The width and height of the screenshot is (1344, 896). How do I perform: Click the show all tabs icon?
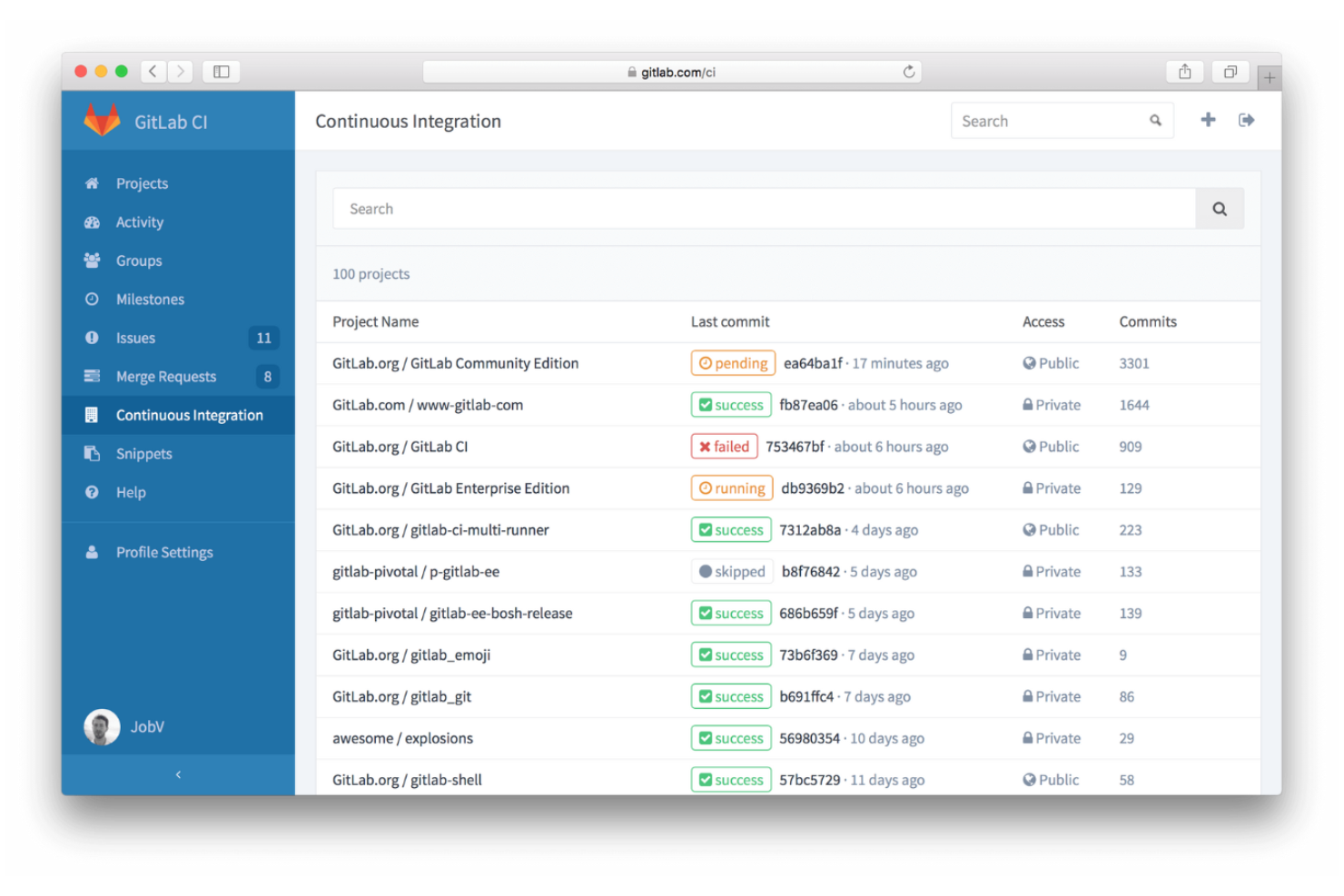point(1230,72)
